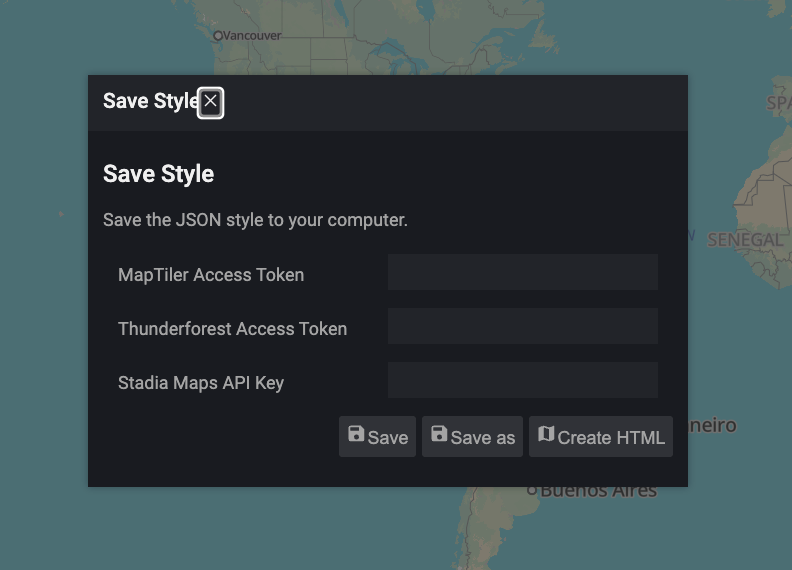The height and width of the screenshot is (570, 792).
Task: Click the Thunderforest Access Token label
Action: click(232, 329)
